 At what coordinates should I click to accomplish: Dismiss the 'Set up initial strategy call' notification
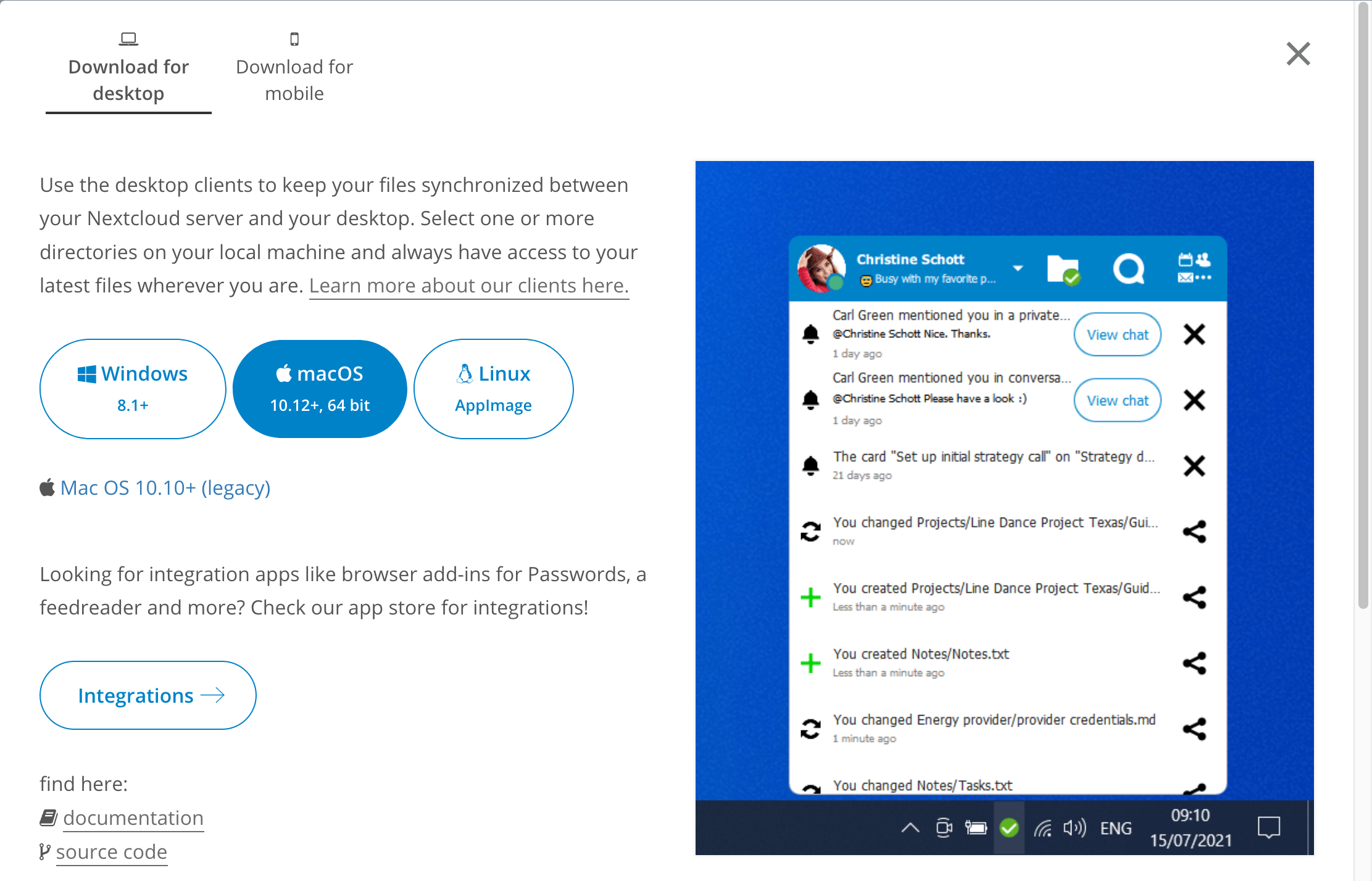click(1194, 466)
